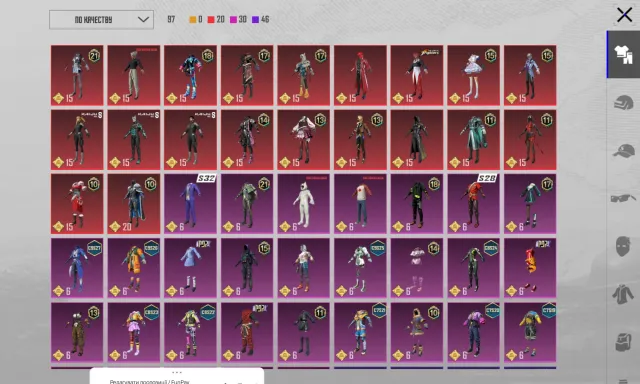The width and height of the screenshot is (640, 384).
Task: Select blue cape outfit card valued 20
Action: pos(134,204)
